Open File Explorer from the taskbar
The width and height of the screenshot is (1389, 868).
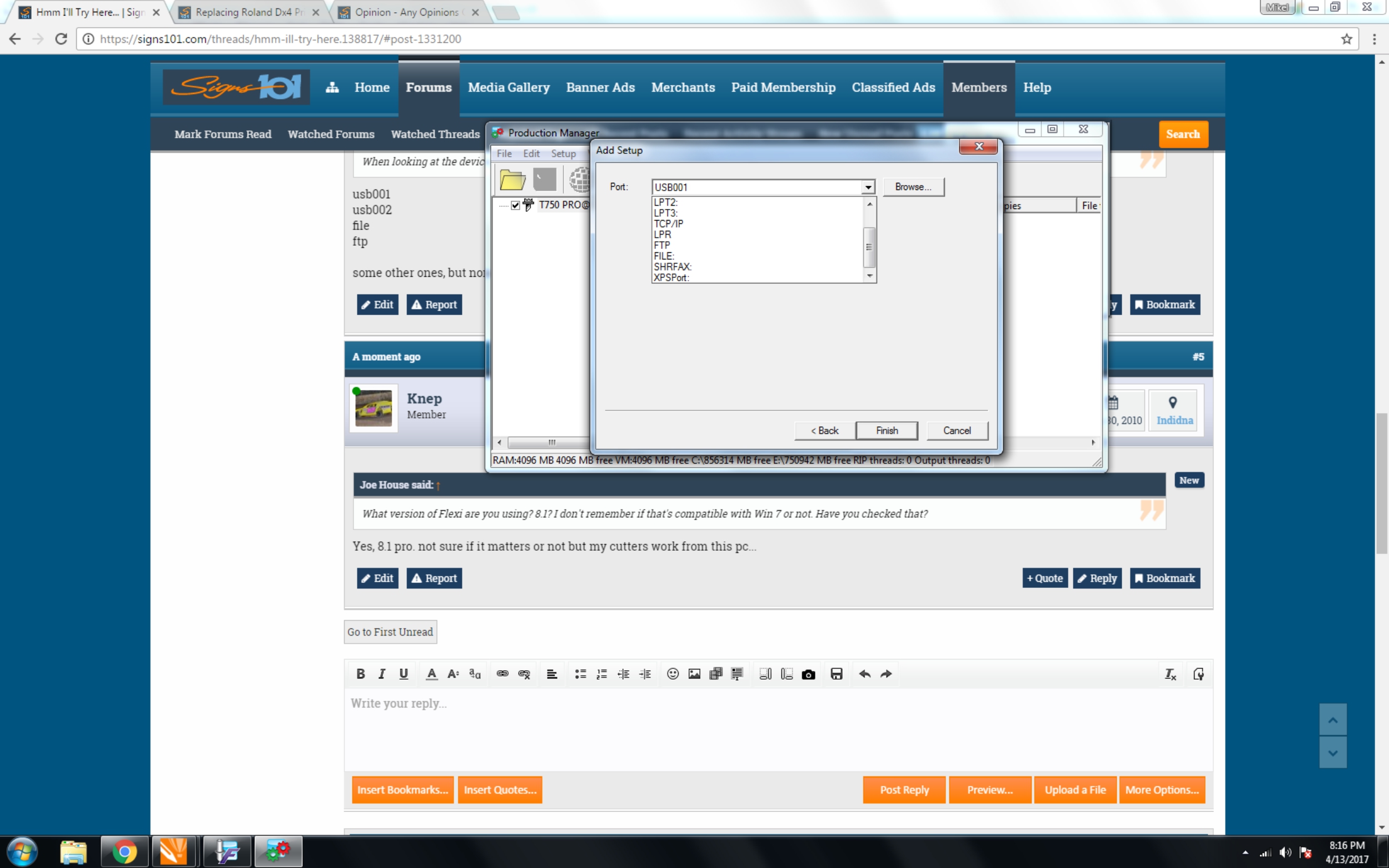click(x=73, y=851)
